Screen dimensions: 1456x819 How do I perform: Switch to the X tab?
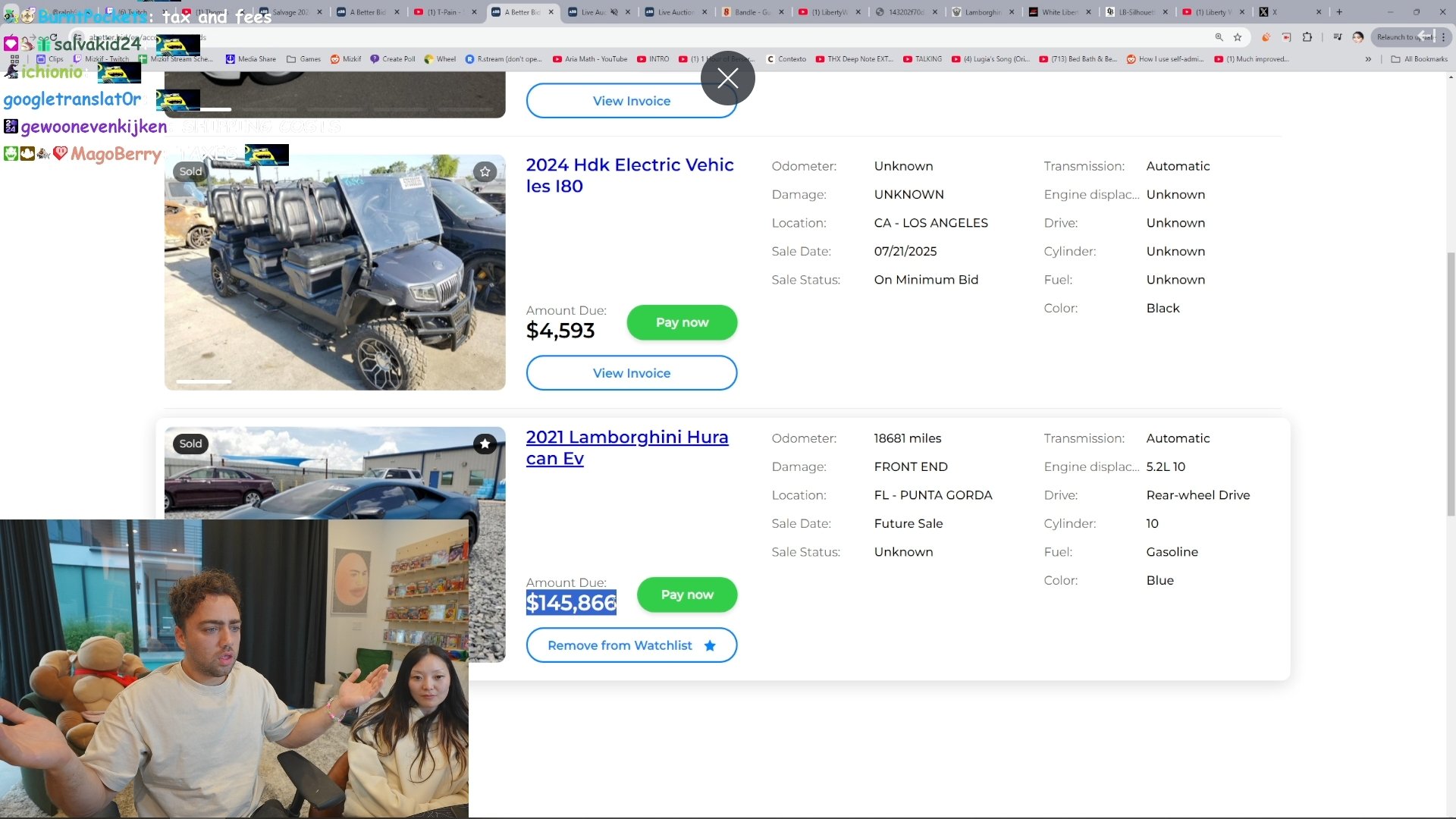pyautogui.click(x=1288, y=12)
